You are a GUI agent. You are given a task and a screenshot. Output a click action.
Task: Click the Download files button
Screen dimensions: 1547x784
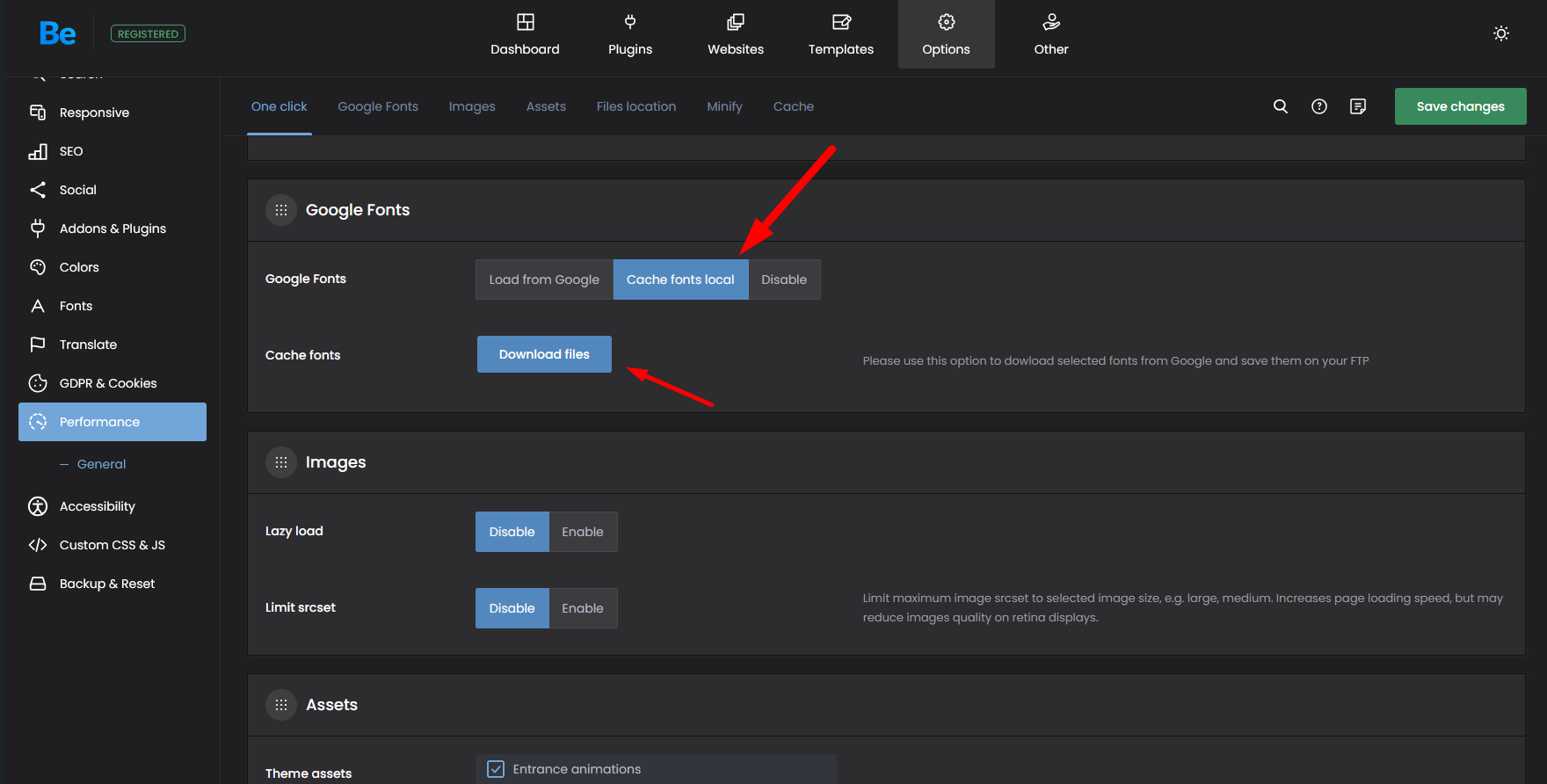pyautogui.click(x=544, y=354)
